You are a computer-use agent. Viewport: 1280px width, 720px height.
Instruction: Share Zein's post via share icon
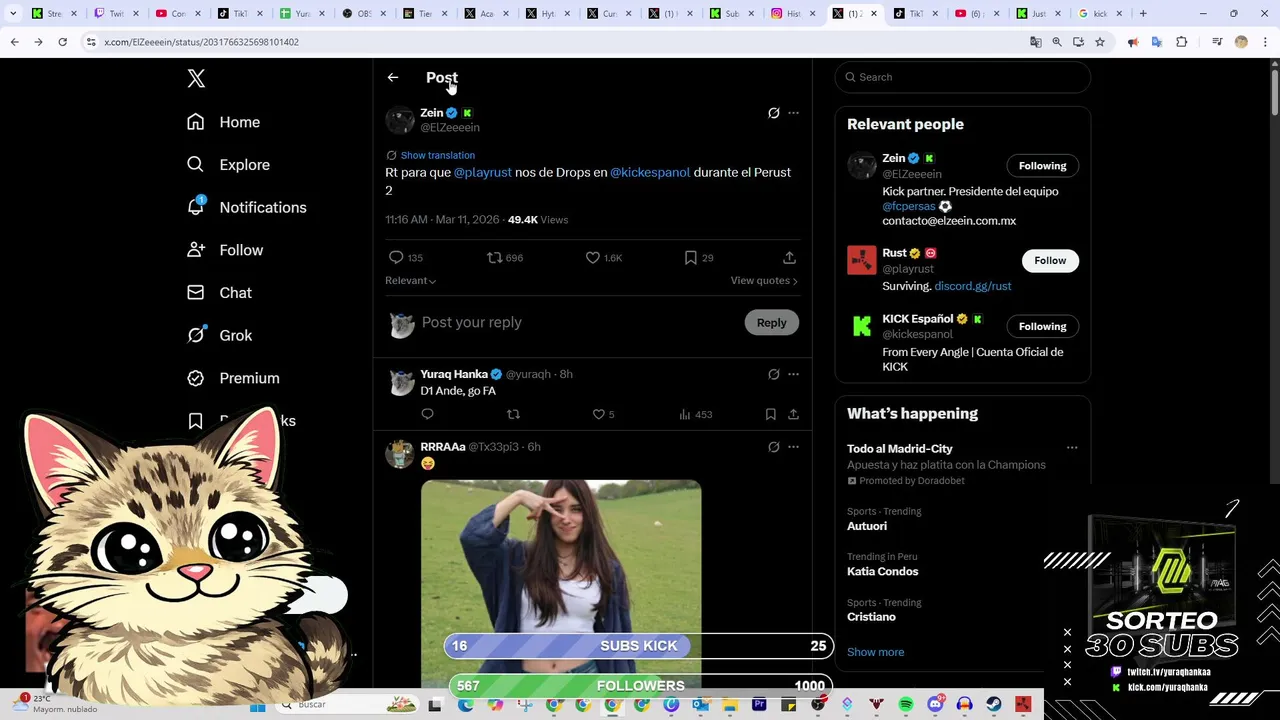pos(789,258)
